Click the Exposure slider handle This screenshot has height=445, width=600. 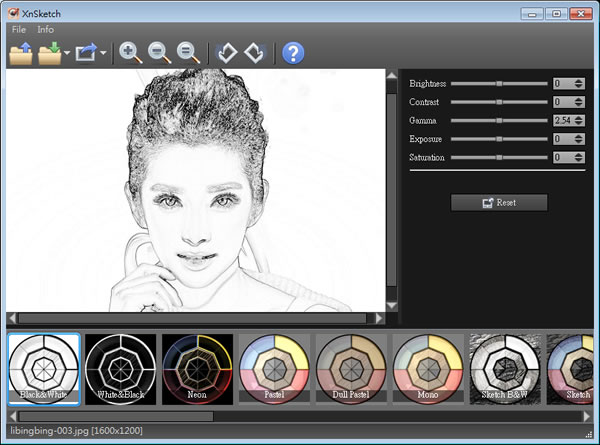point(499,139)
